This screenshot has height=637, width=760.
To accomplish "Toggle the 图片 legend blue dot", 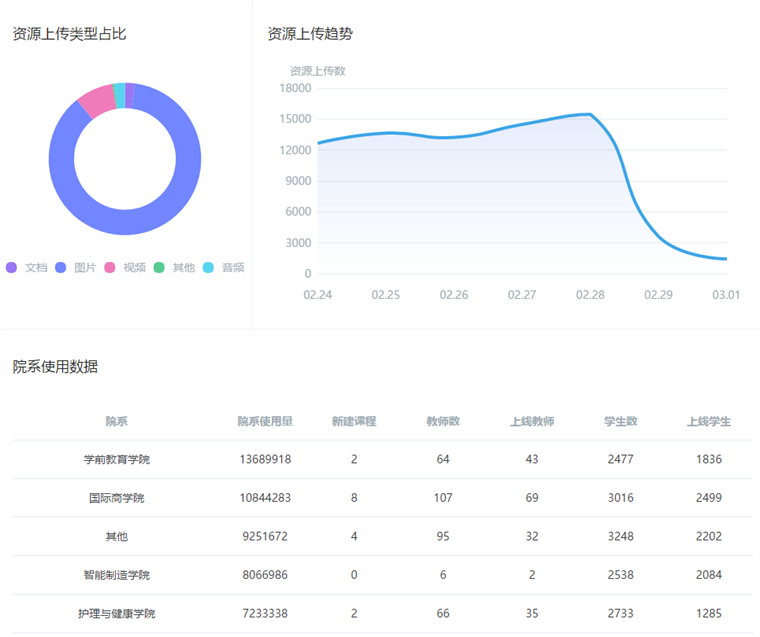I will coord(61,267).
